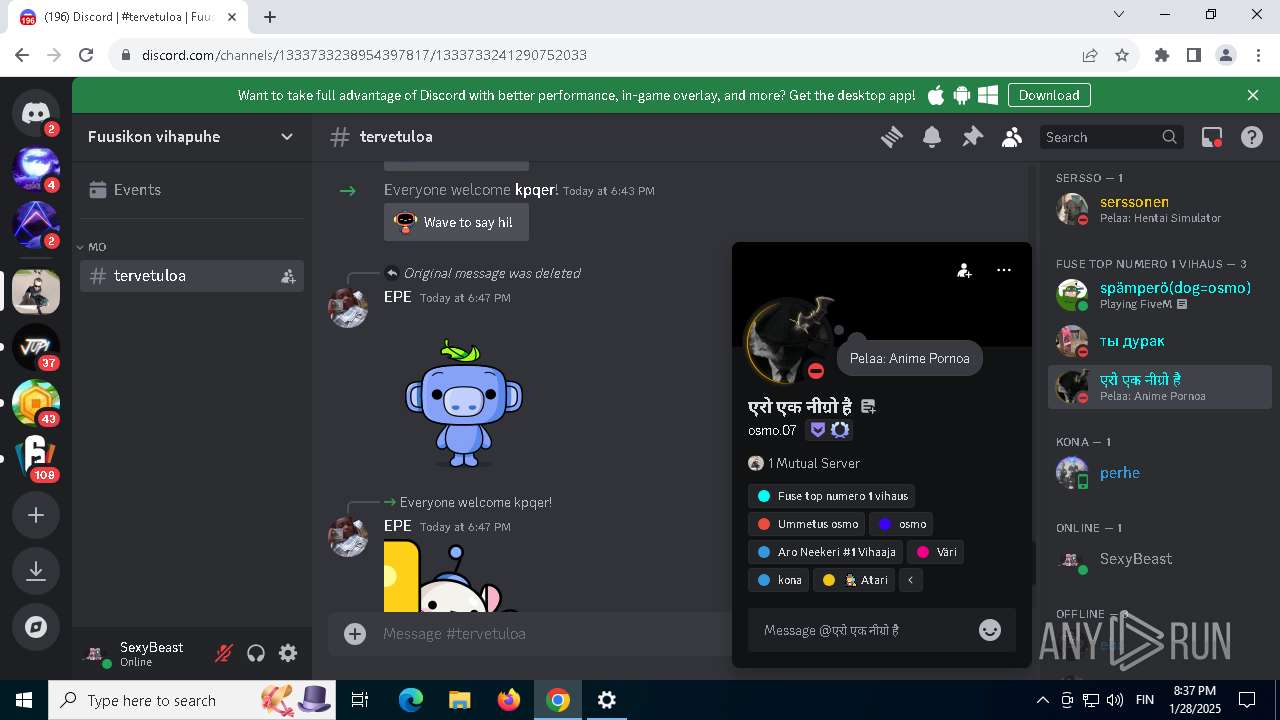Collapse the MO channel category
This screenshot has width=1280, height=720.
coord(92,247)
